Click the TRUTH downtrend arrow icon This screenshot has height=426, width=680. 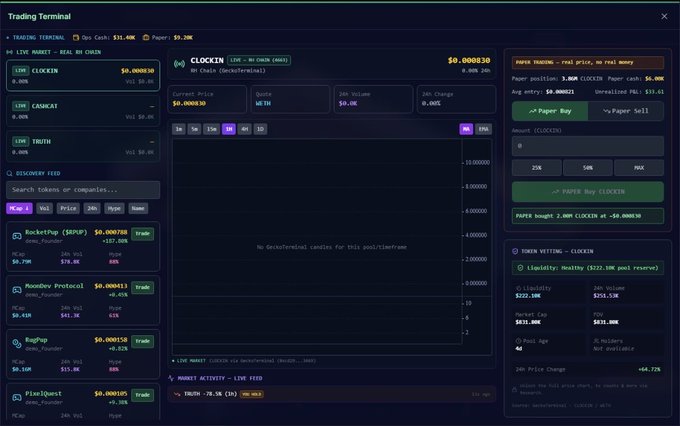coord(177,394)
